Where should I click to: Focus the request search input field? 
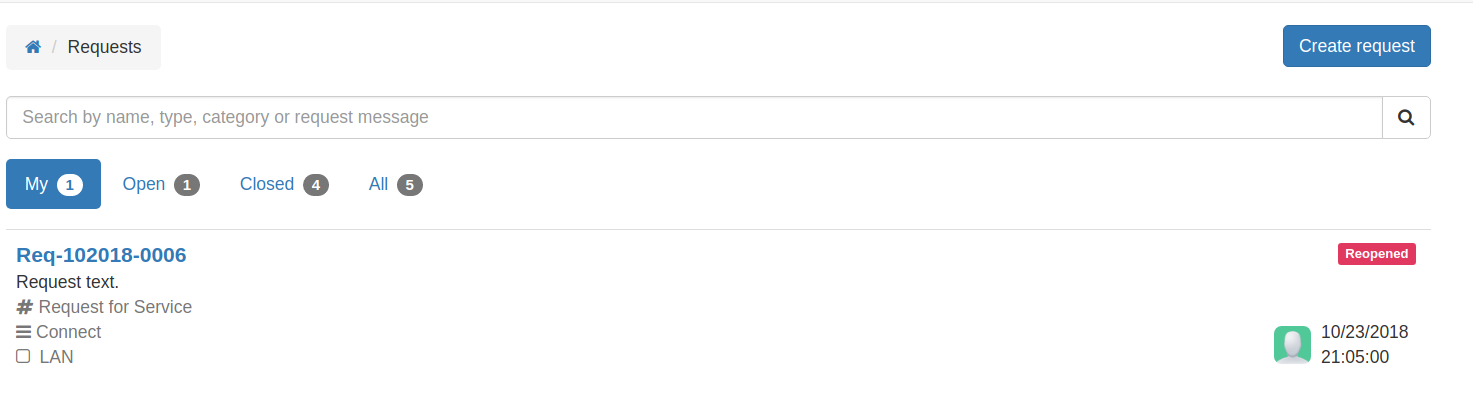pos(694,117)
